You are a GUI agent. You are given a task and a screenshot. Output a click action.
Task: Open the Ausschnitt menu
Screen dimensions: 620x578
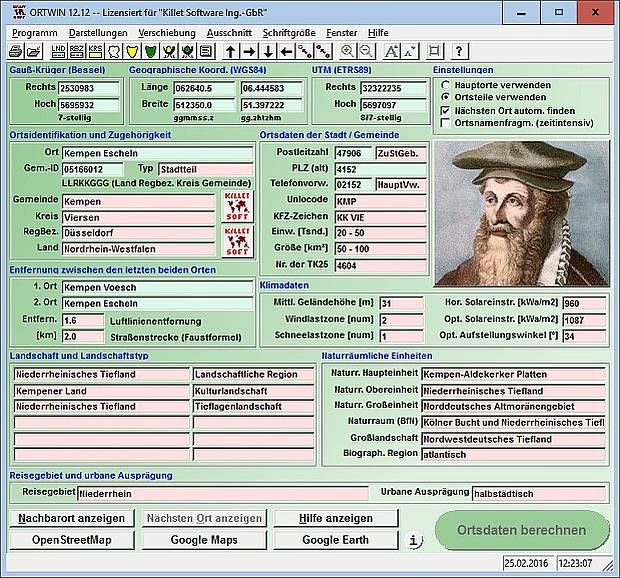(229, 33)
